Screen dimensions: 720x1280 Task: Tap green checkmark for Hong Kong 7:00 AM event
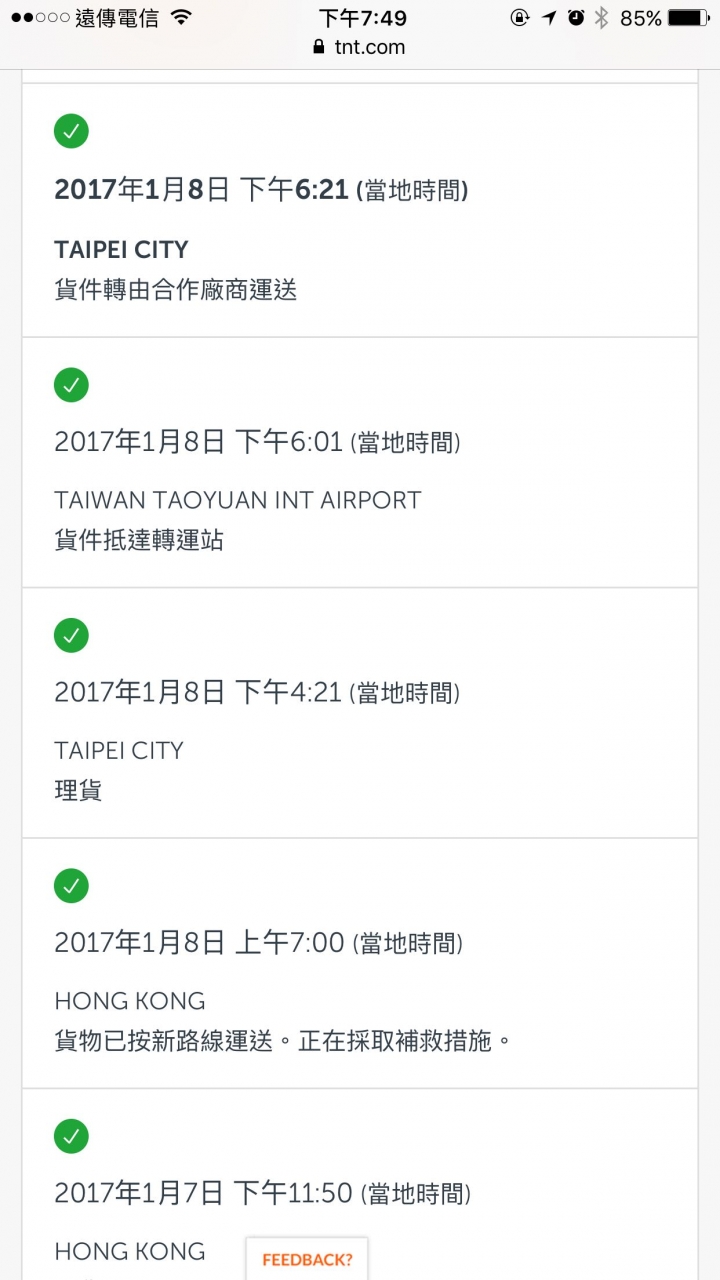click(71, 885)
